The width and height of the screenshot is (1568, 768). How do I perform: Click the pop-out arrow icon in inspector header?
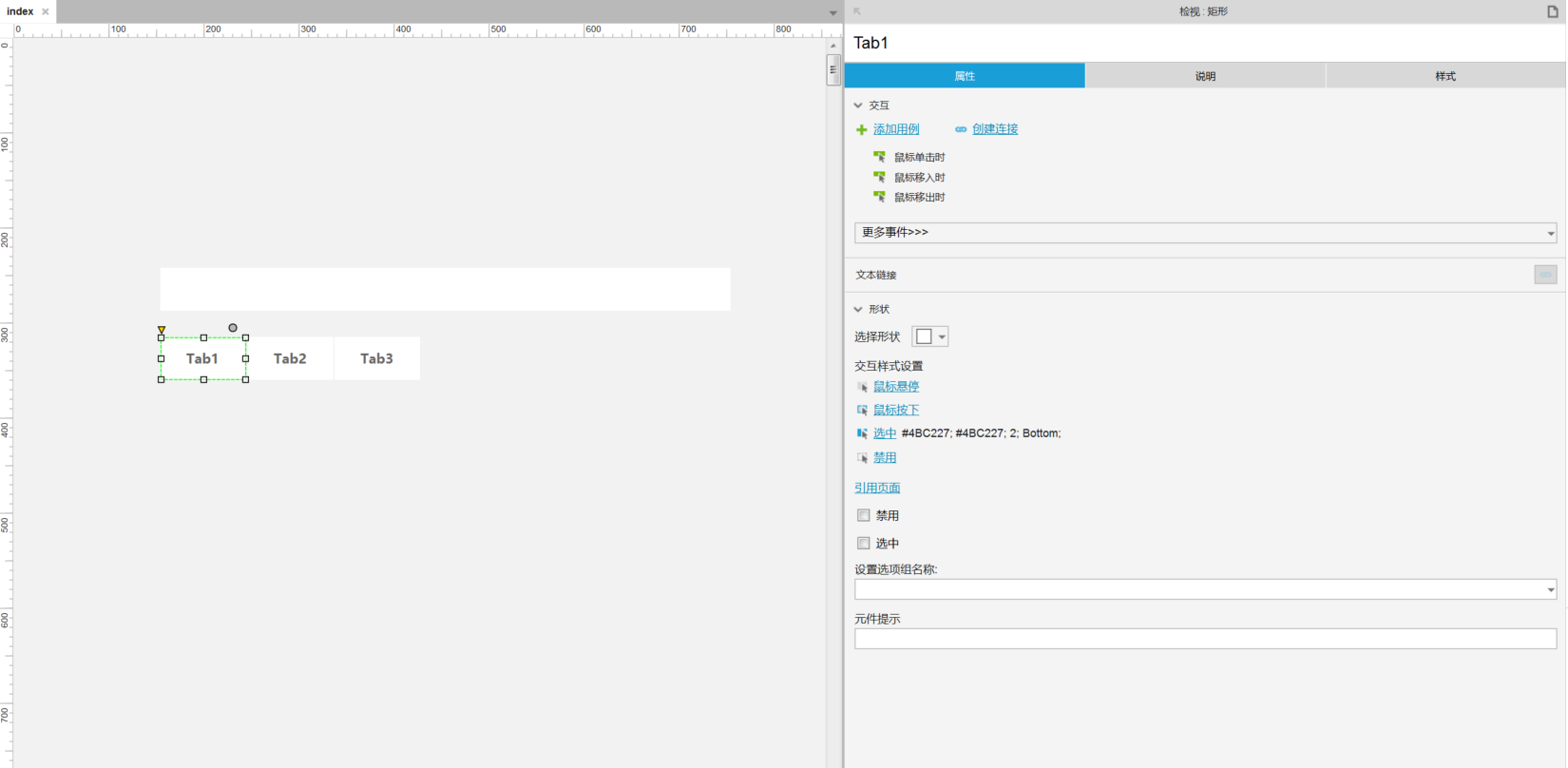pos(857,11)
